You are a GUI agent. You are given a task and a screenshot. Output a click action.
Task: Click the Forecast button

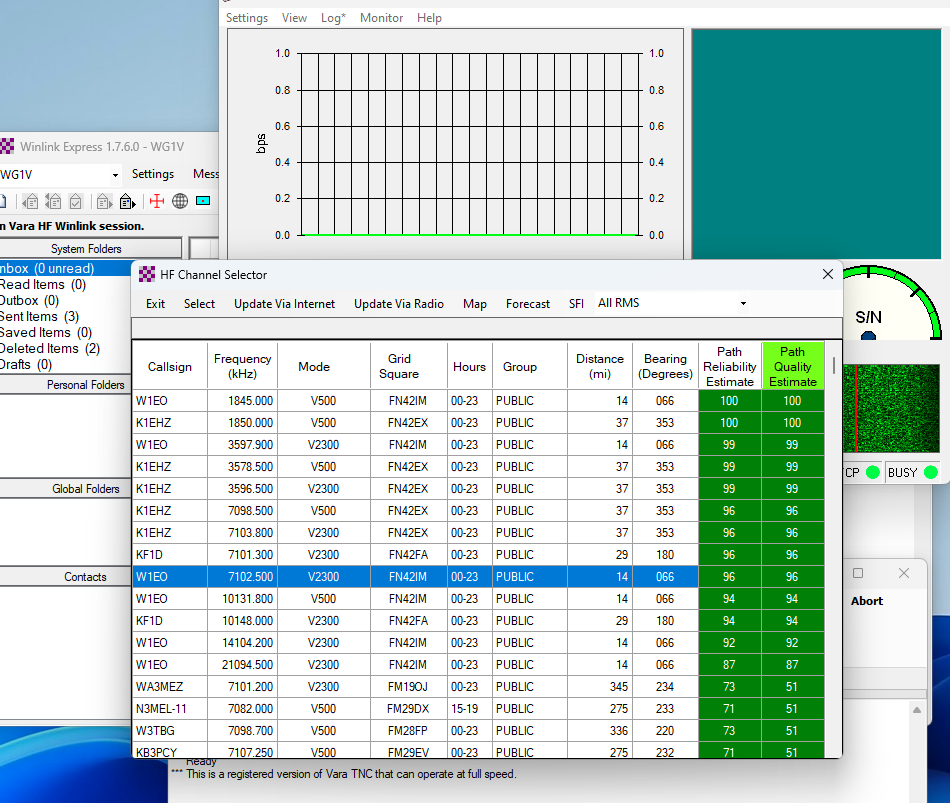click(x=527, y=304)
